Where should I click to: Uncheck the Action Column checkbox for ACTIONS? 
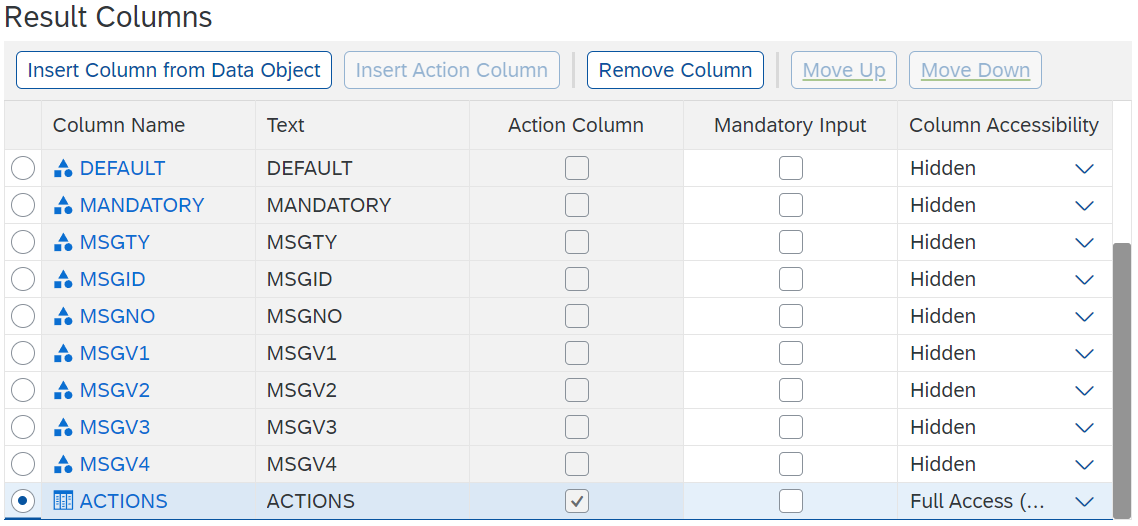coord(577,501)
